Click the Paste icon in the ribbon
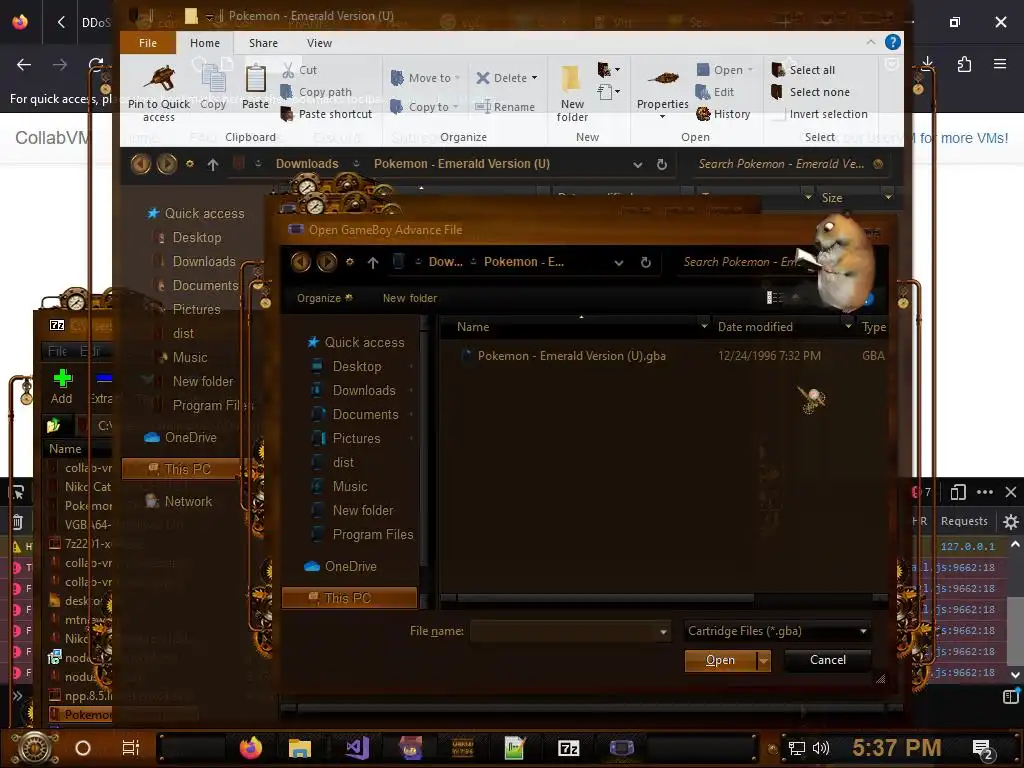The image size is (1024, 768). [x=255, y=87]
